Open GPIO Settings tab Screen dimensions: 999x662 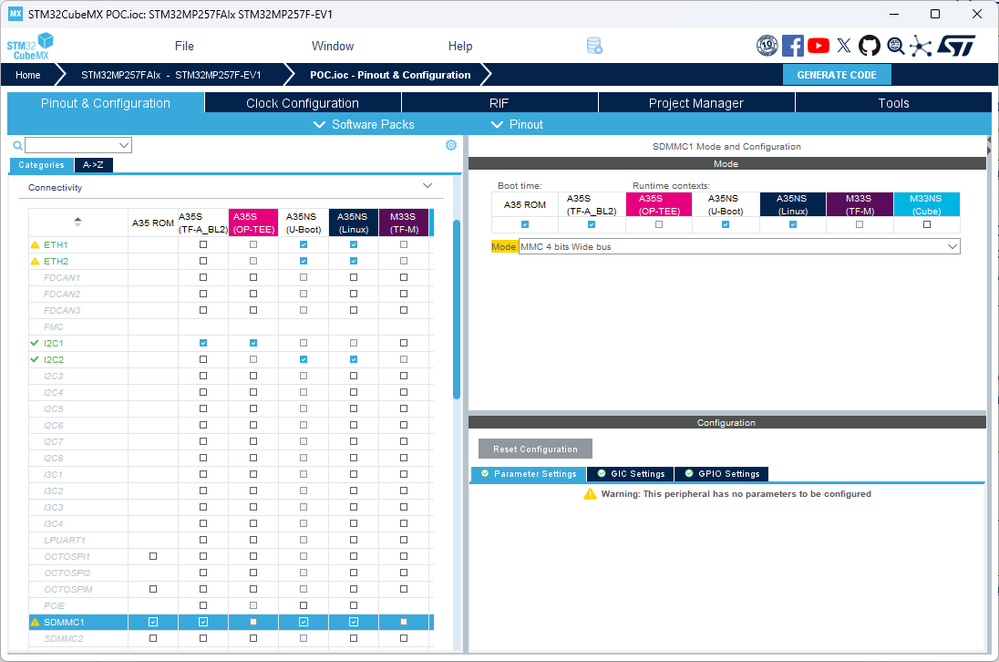(x=722, y=473)
